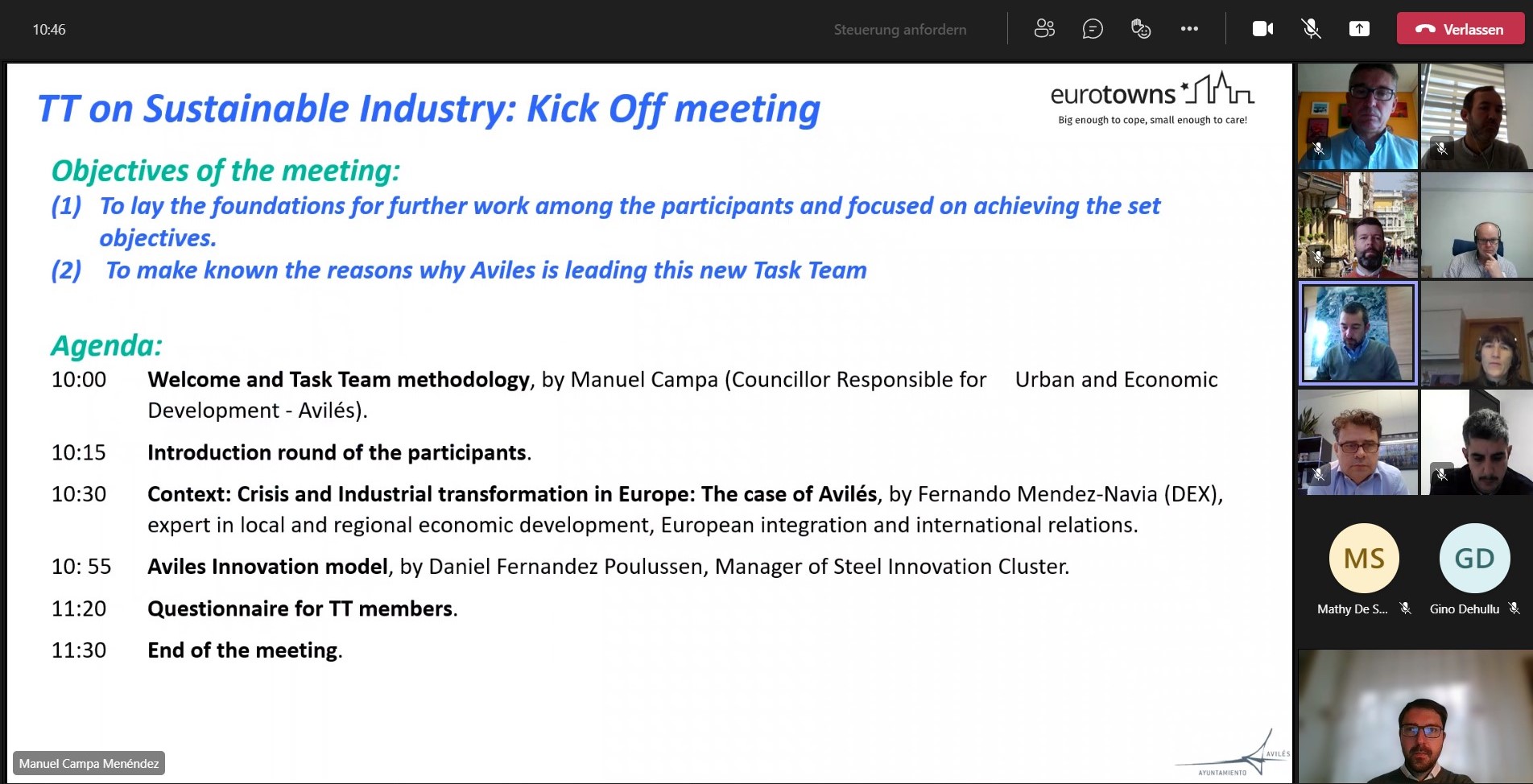Click the Gino Dehullu name label
The image size is (1533, 784).
tap(1464, 609)
